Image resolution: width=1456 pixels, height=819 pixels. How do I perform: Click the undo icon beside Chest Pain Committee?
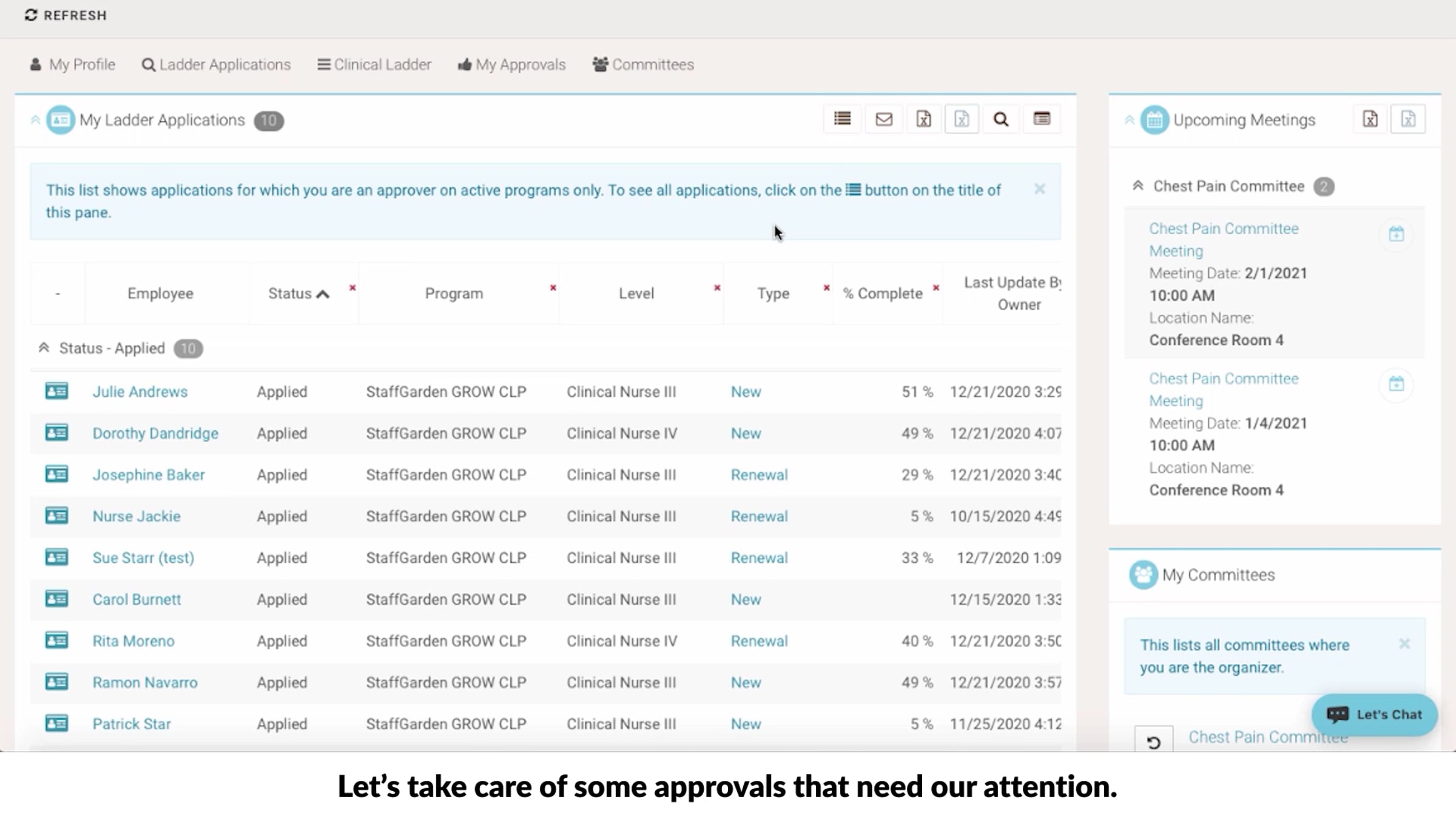1153,741
